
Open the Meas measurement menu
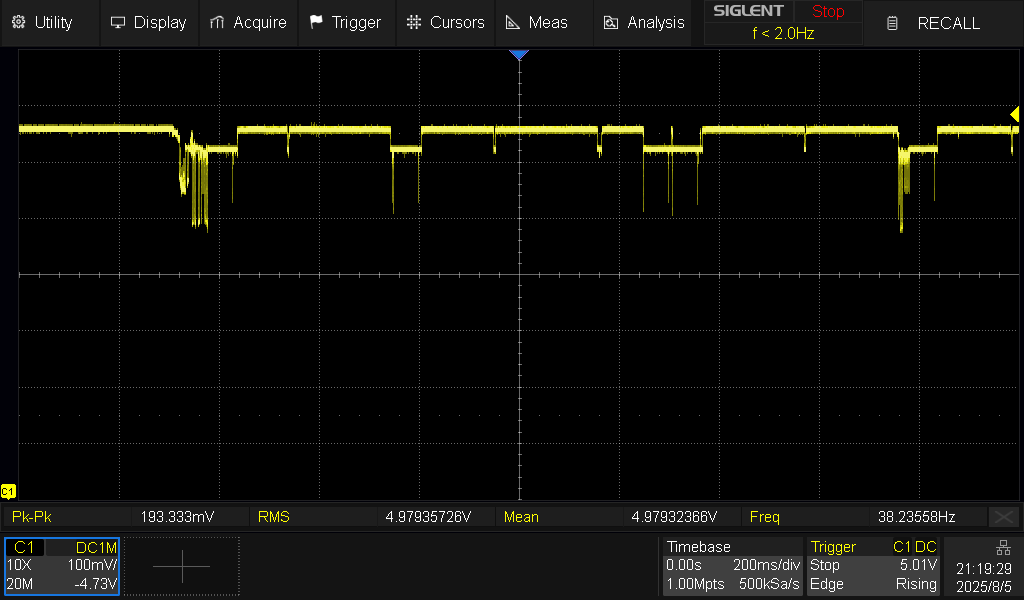536,22
